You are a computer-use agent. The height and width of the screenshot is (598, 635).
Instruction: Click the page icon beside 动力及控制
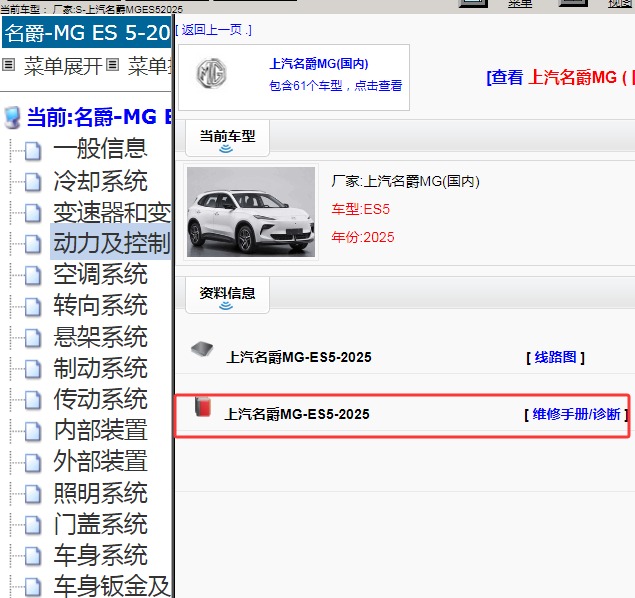33,245
